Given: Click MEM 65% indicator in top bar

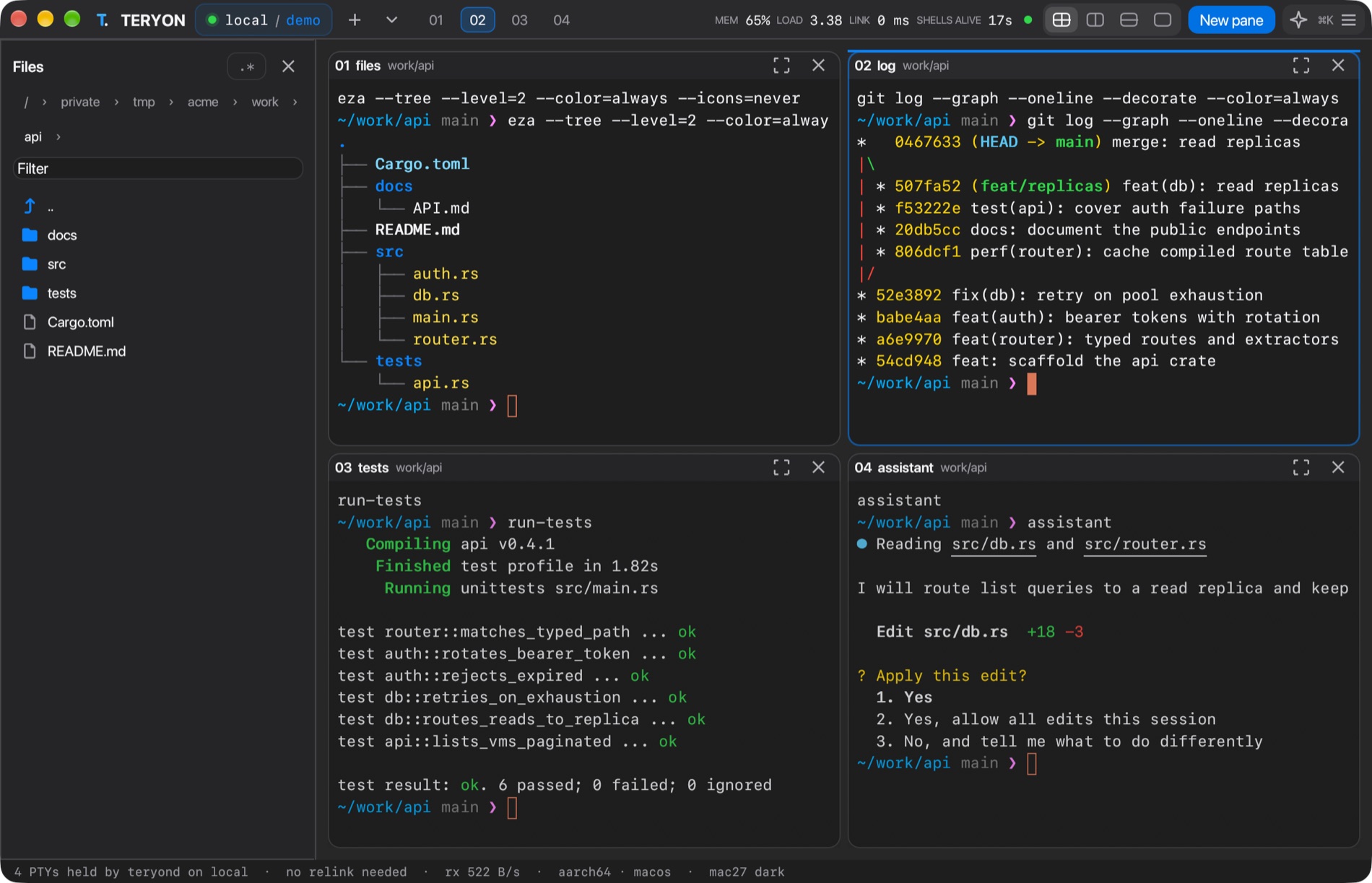Looking at the screenshot, I should coord(742,20).
